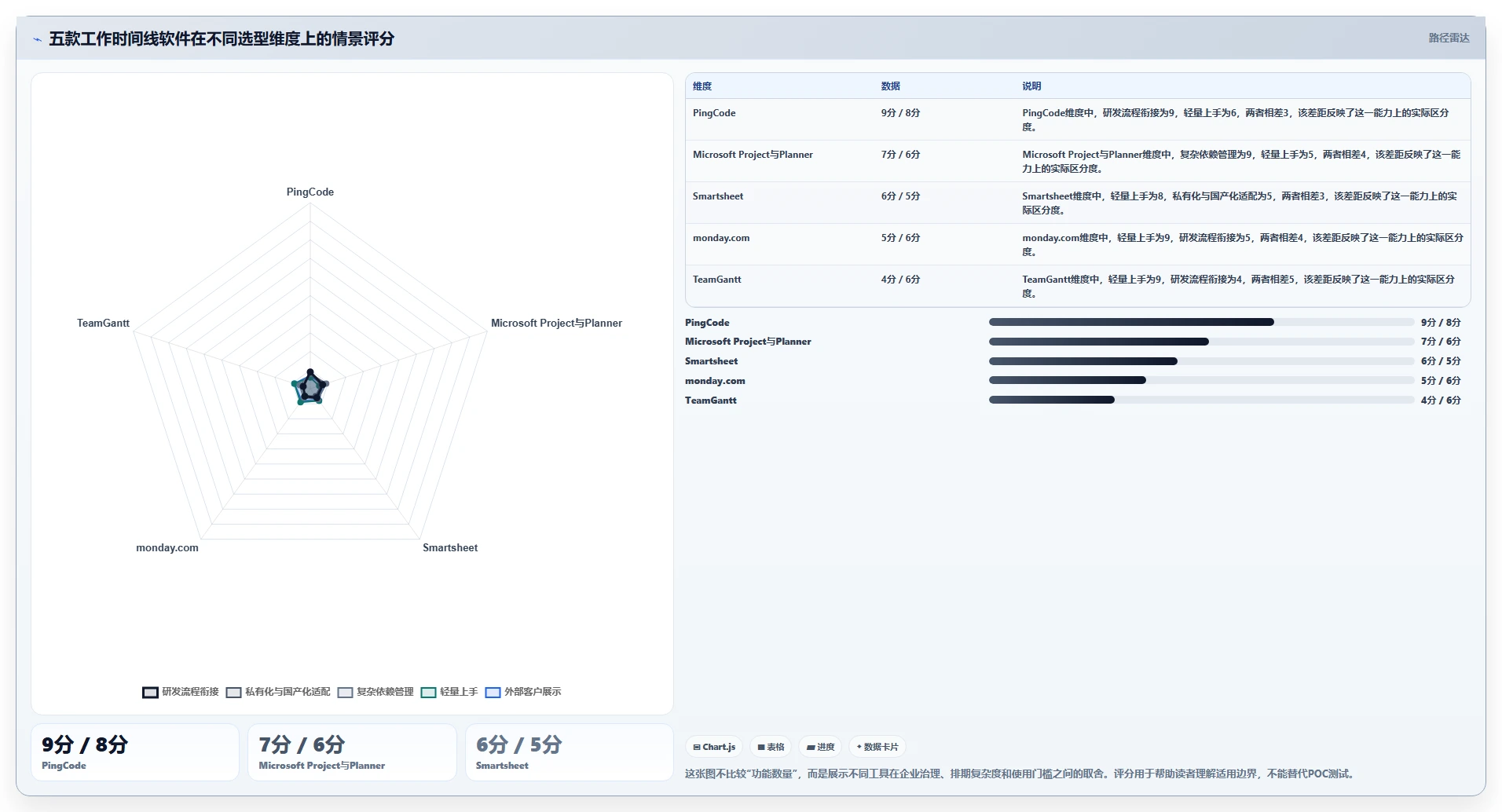Toggle the 研发流程衔接 legend series
Viewport: 1502px width, 812px height.
point(181,692)
